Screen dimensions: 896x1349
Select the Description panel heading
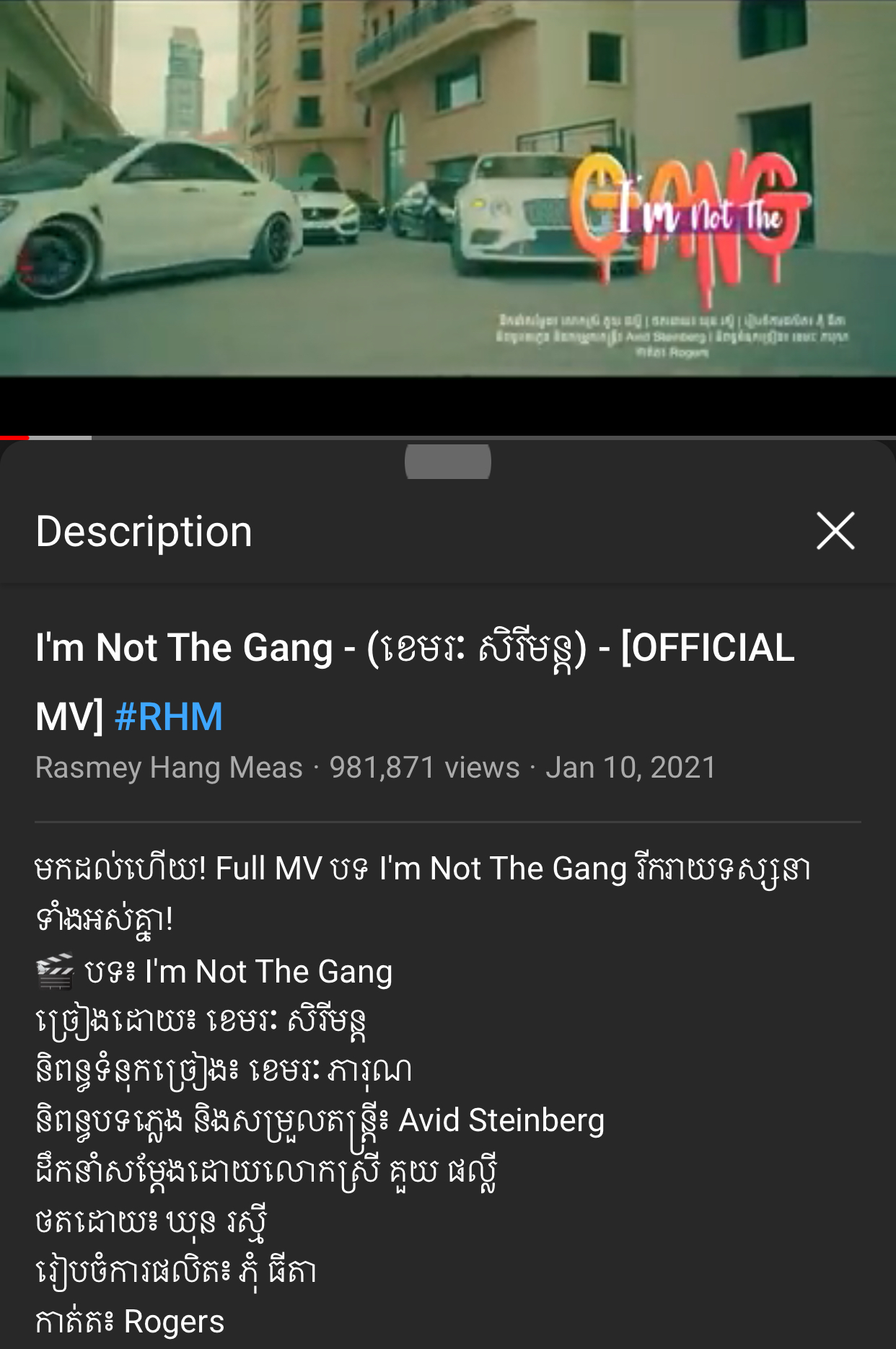click(144, 532)
